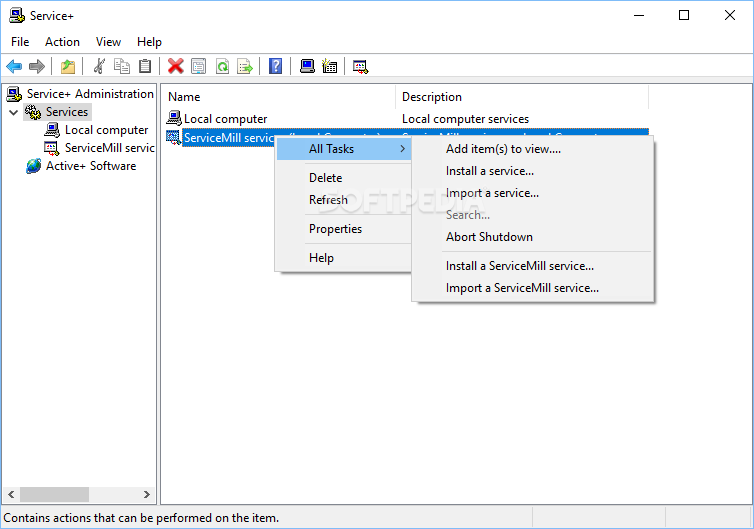Close the Service+ window
Screen dimensions: 754x529
click(x=729, y=15)
